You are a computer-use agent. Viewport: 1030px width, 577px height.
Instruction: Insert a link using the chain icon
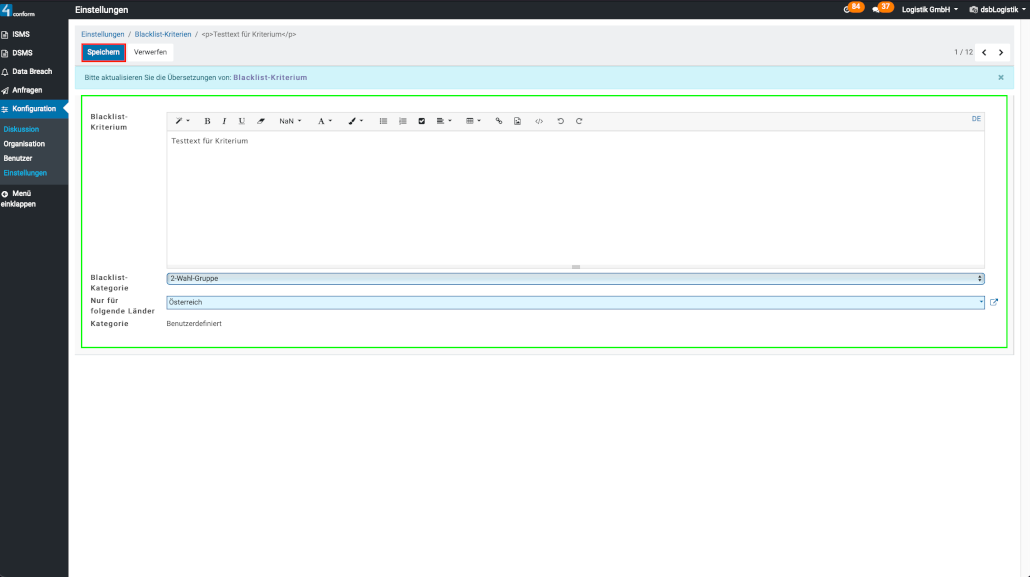click(499, 121)
